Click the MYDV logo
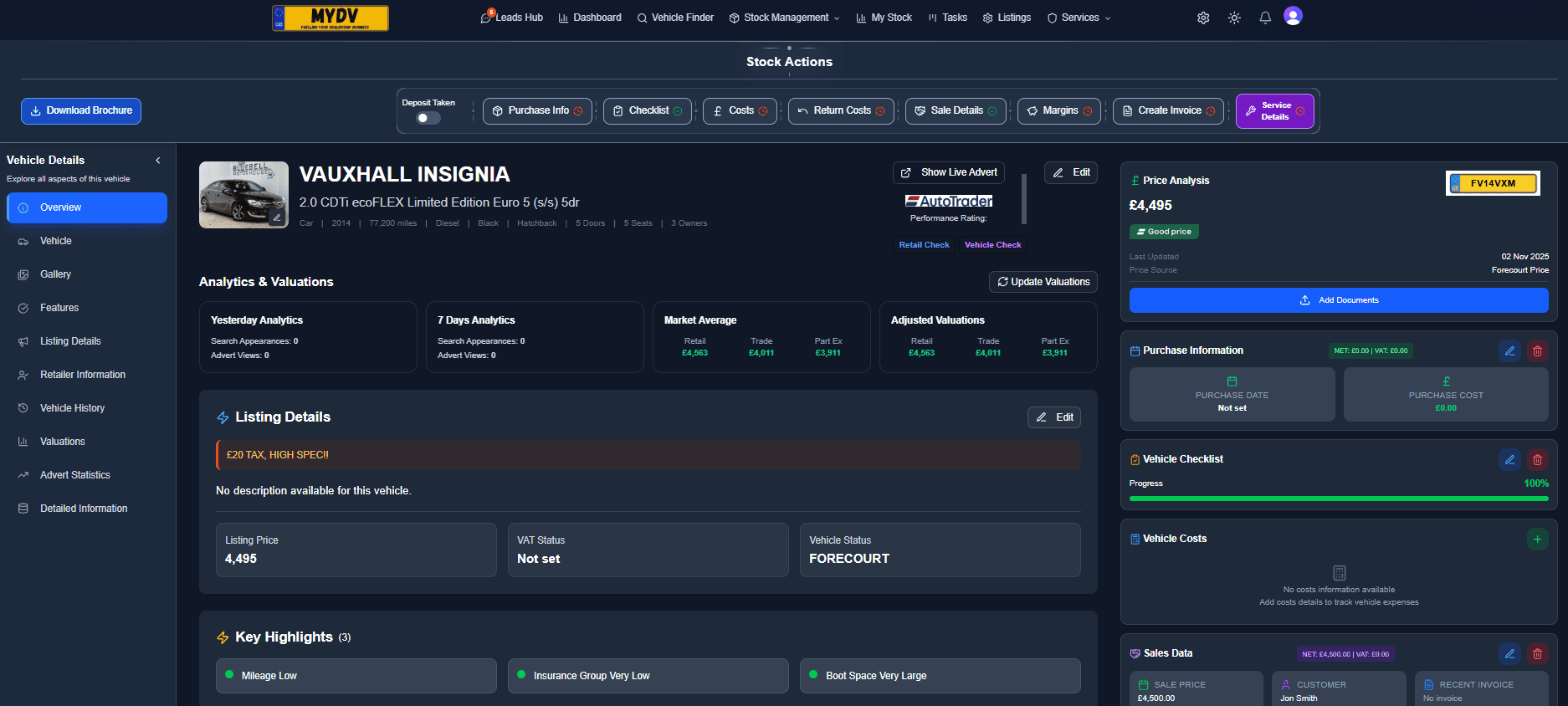The width and height of the screenshot is (1568, 706). click(x=331, y=18)
